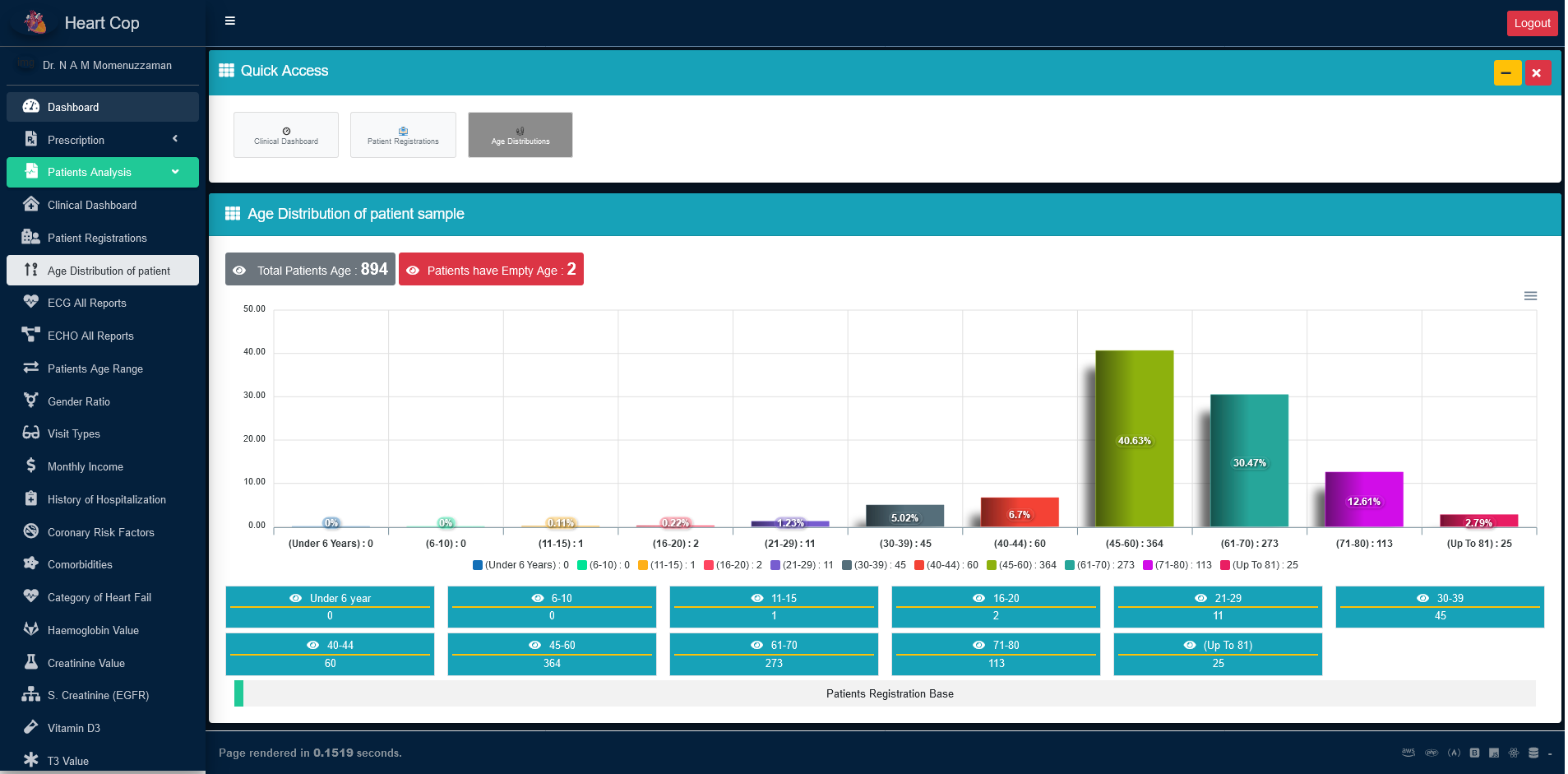Select Coronary Risk Factors menu item
The image size is (1568, 774).
coord(100,532)
